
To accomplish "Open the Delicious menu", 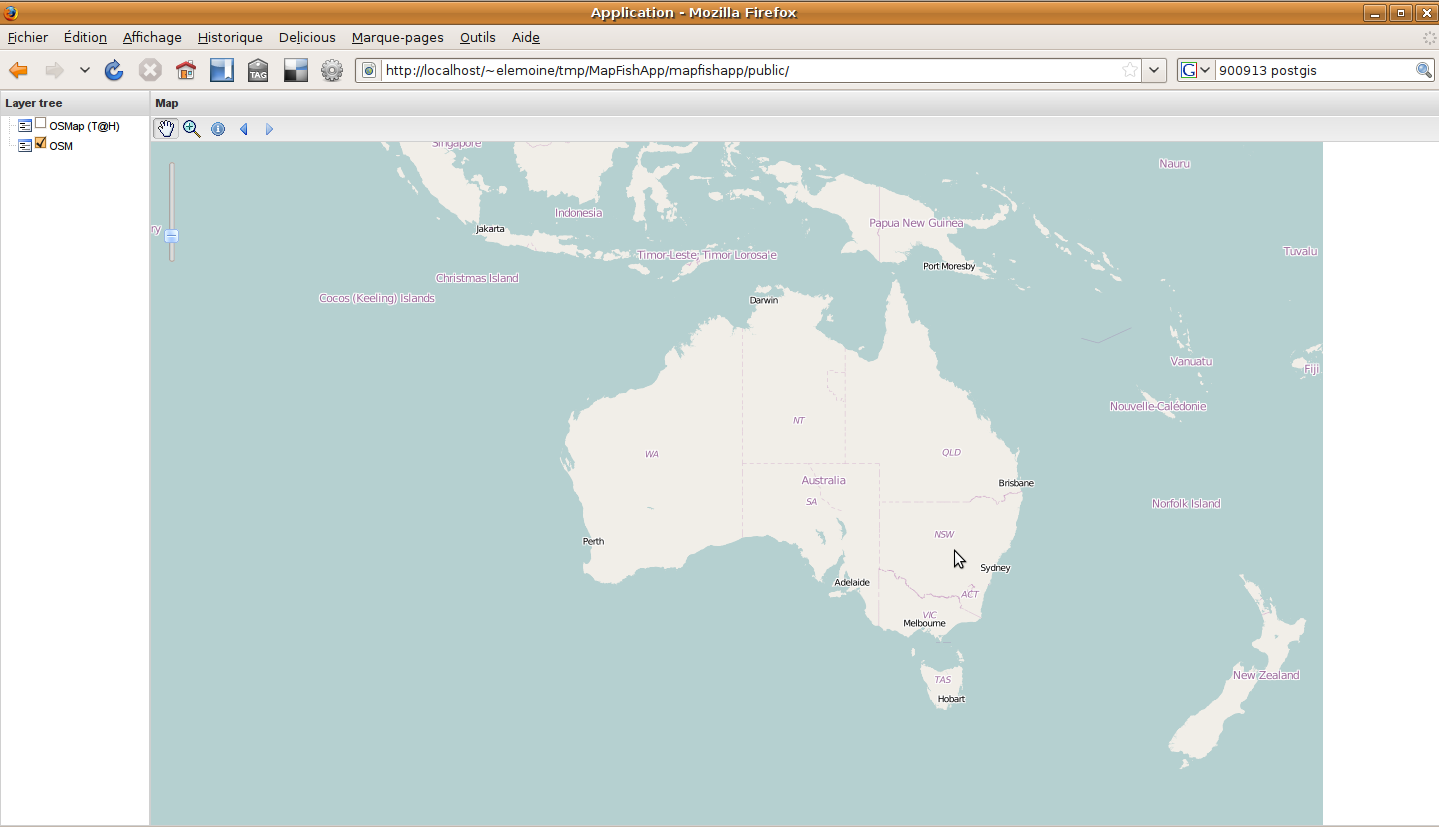I will (x=307, y=38).
